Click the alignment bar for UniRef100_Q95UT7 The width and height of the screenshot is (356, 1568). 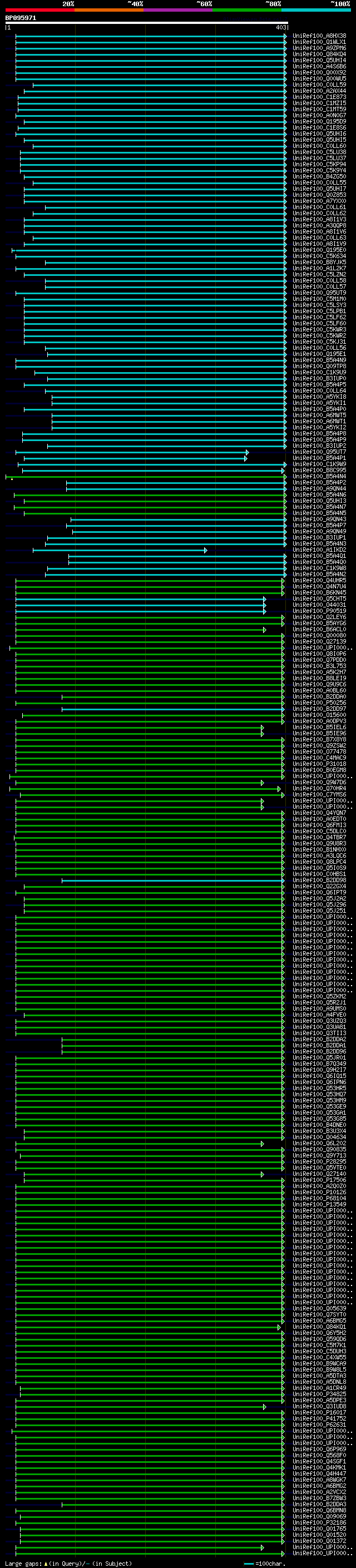click(x=132, y=452)
